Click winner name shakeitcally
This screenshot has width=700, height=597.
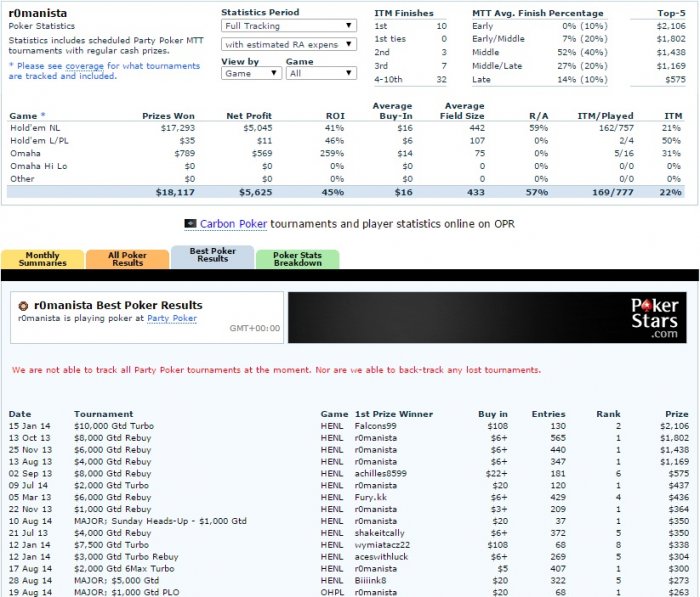point(379,533)
